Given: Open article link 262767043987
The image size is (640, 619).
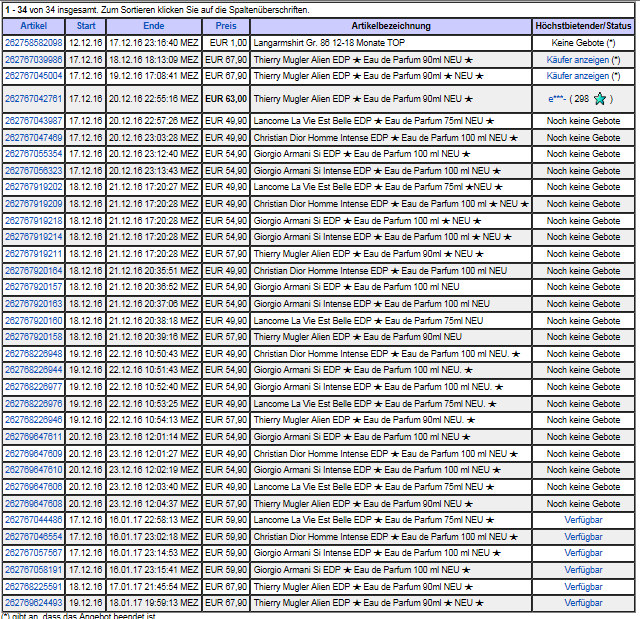Looking at the screenshot, I should [33, 121].
